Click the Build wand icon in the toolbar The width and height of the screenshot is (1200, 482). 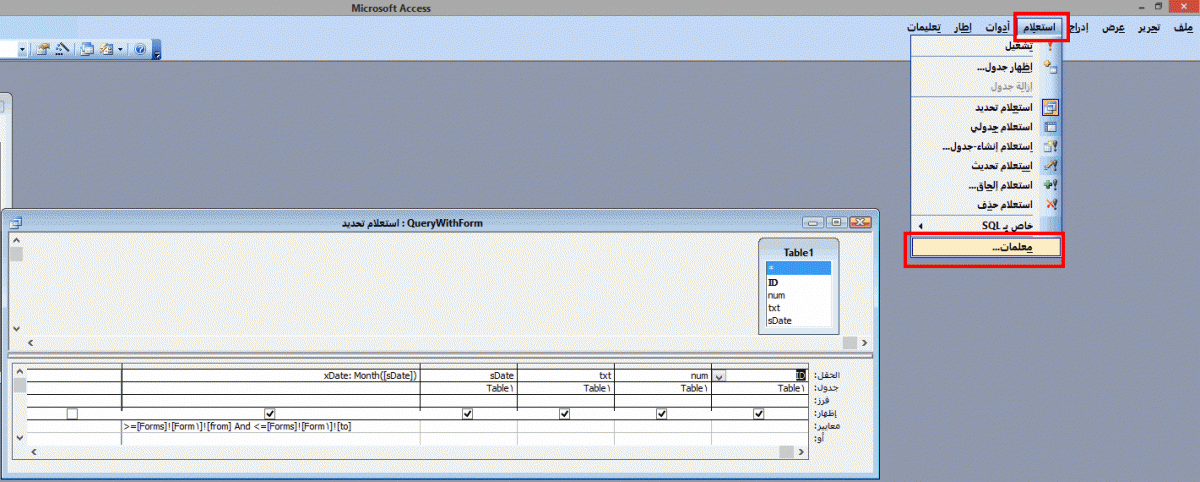[x=62, y=49]
